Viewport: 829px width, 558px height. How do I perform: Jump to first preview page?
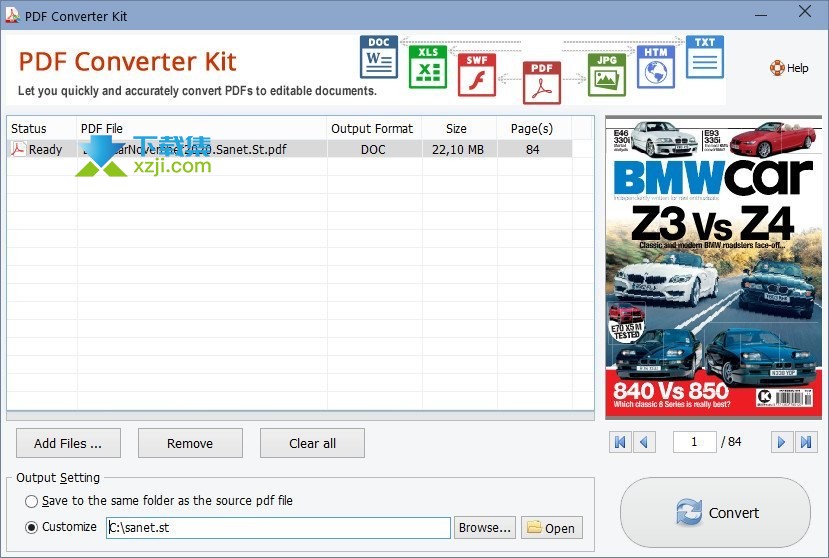621,442
